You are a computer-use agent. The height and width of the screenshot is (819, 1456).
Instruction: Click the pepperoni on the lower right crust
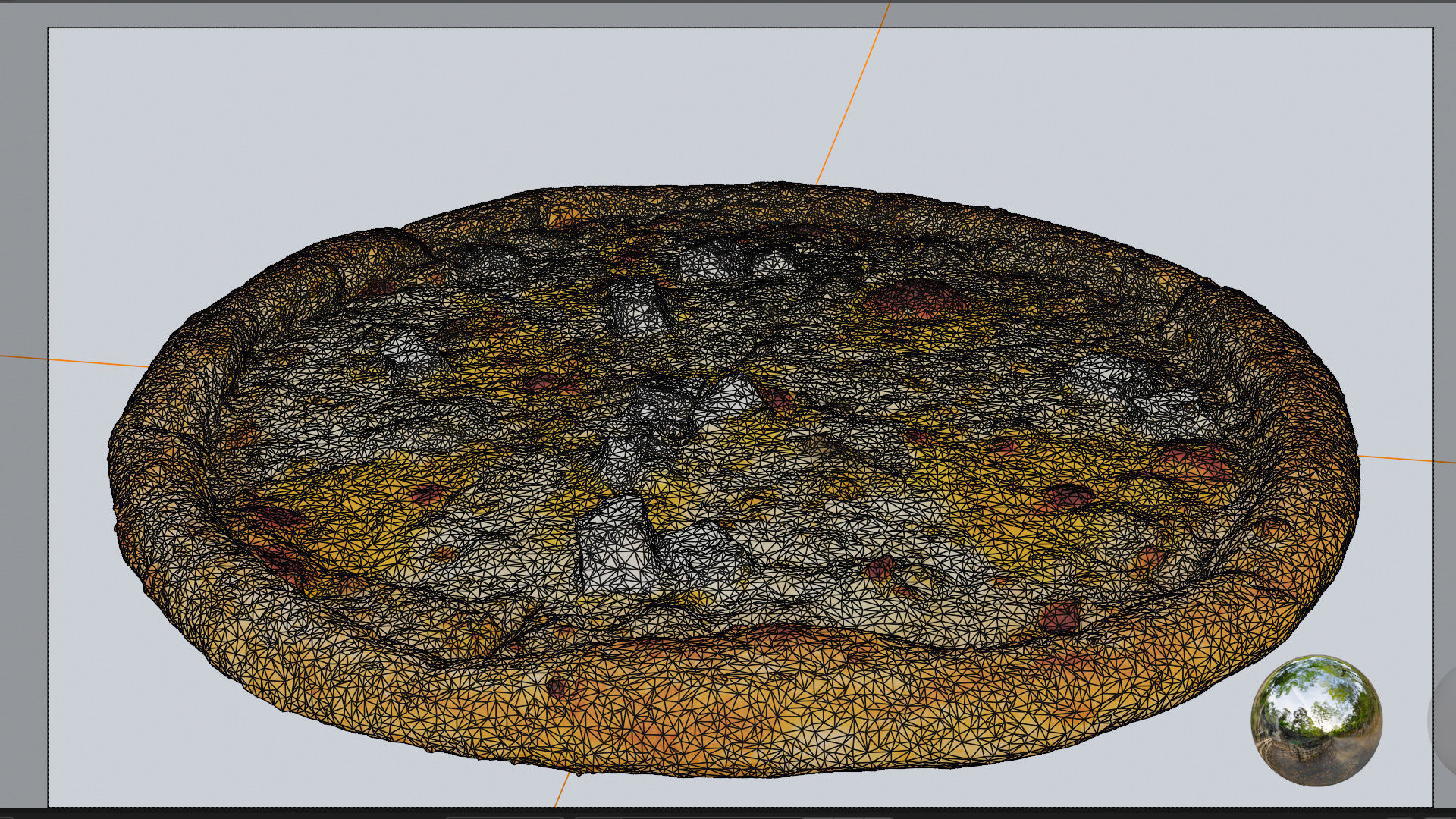[x=1059, y=617]
